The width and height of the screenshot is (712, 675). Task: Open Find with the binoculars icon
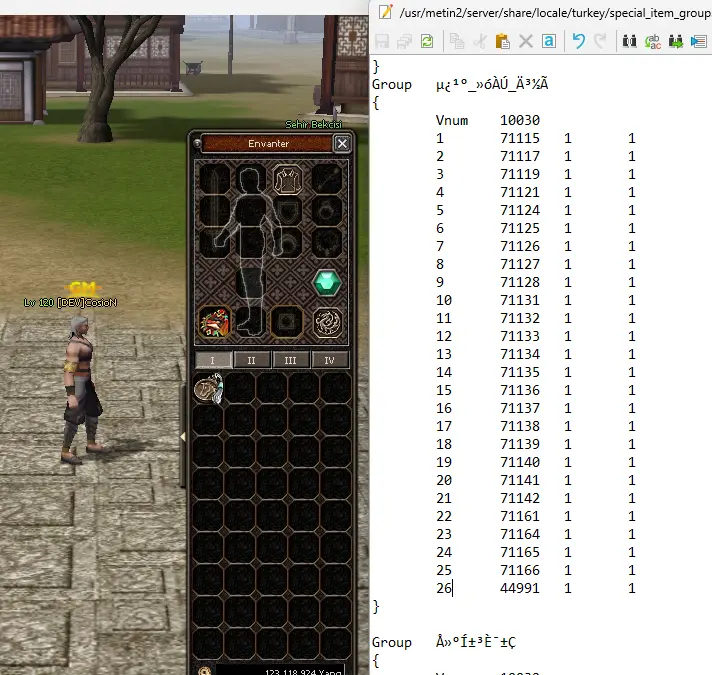coord(629,41)
